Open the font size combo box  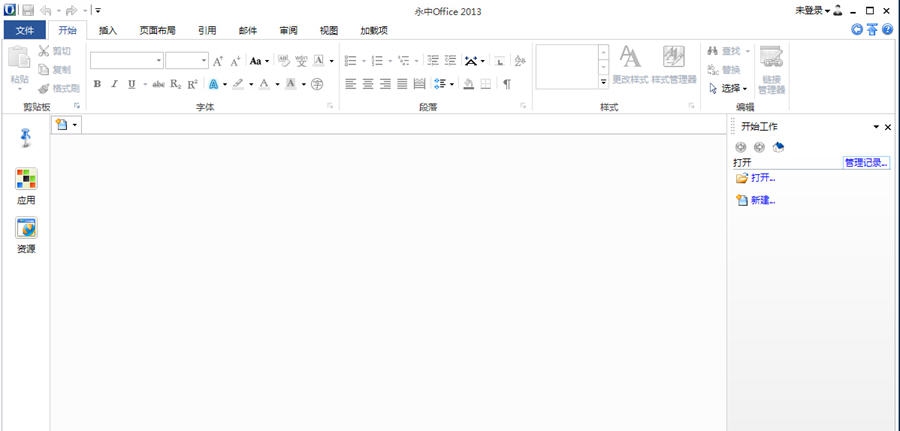pyautogui.click(x=187, y=60)
